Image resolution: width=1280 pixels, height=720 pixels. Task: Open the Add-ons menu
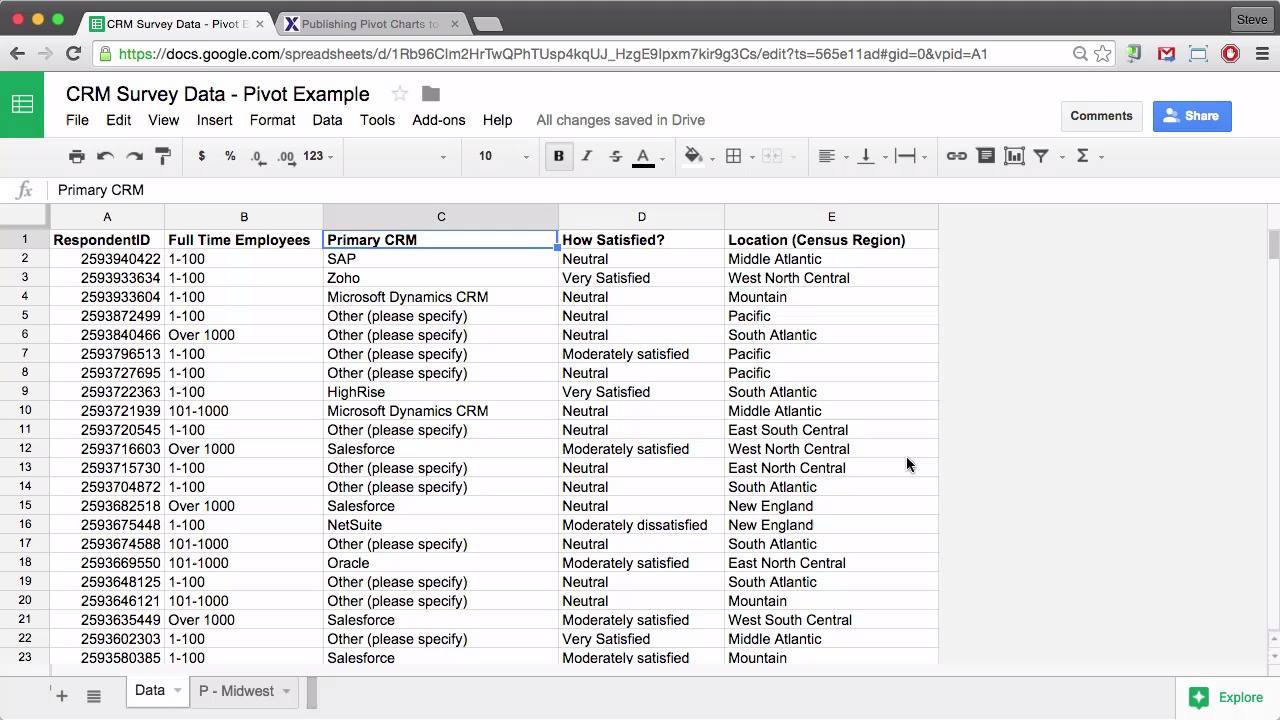pyautogui.click(x=439, y=120)
